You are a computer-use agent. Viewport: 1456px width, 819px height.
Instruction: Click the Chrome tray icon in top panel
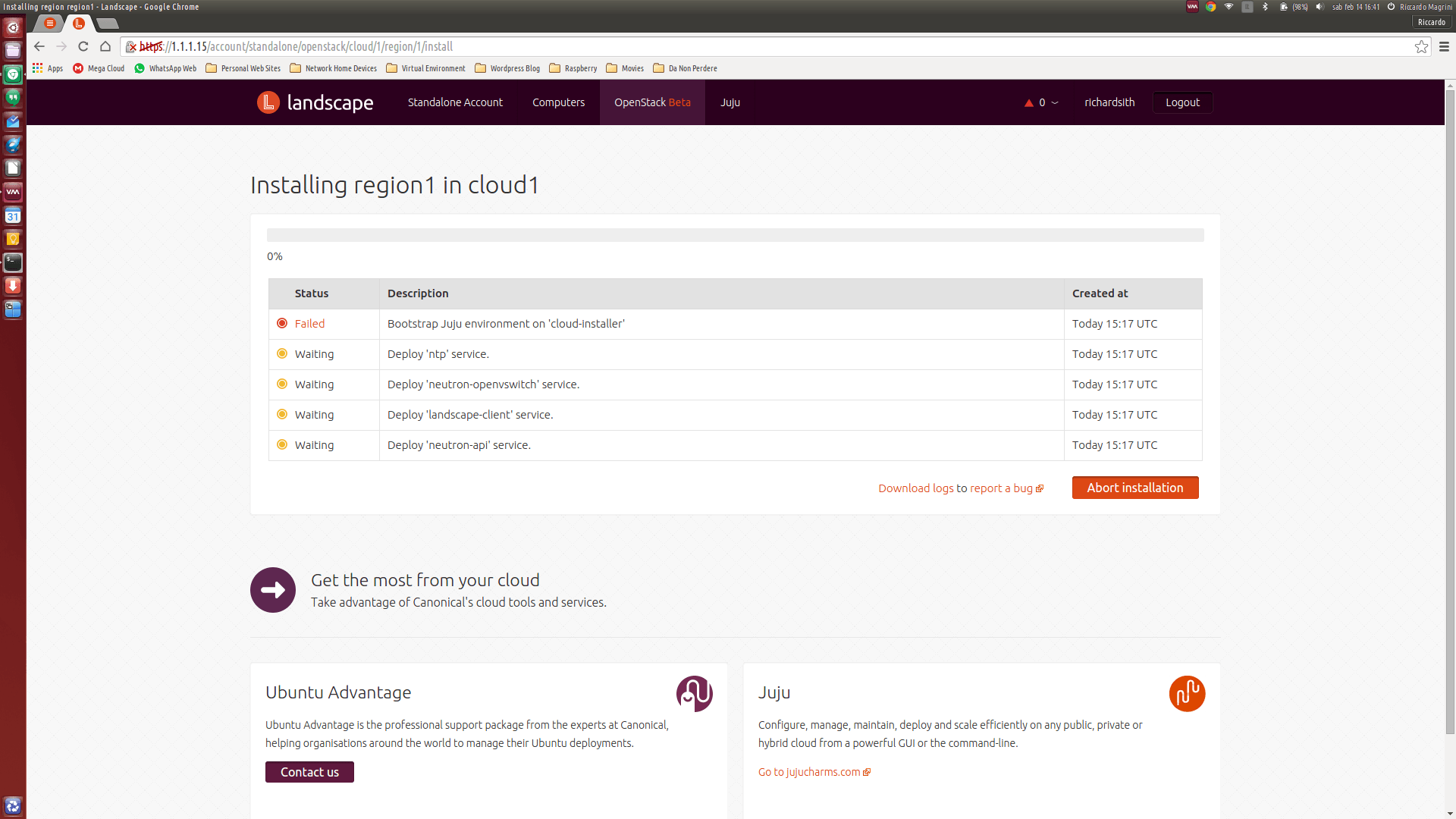coord(1211,7)
